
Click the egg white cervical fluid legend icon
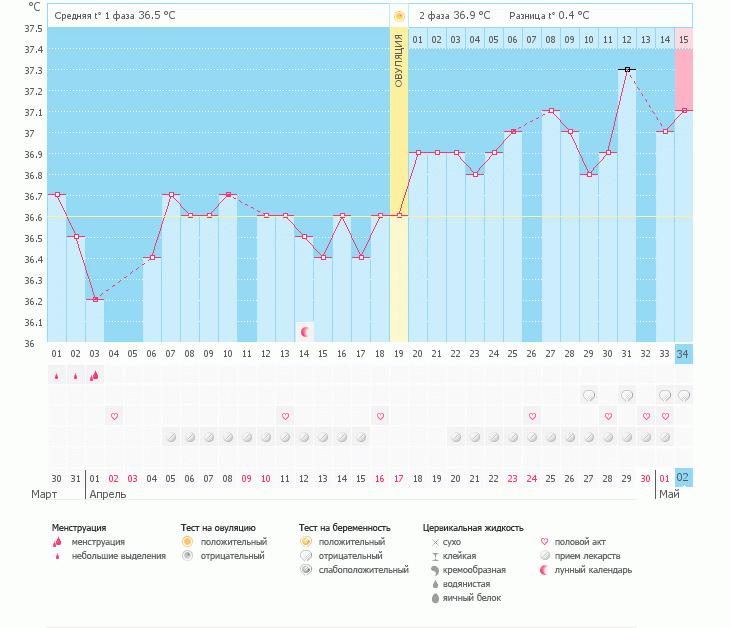coord(434,598)
